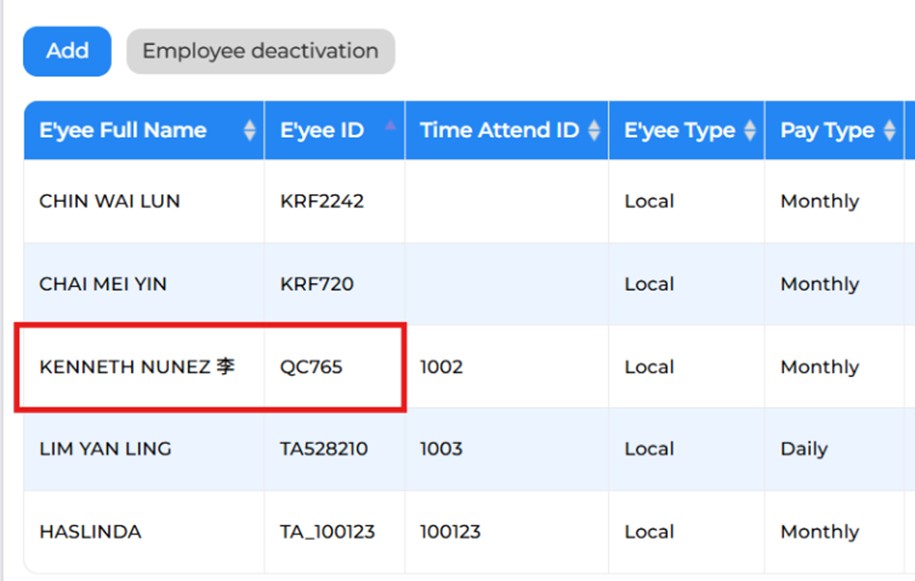Toggle E'yee ID sort arrow
Image resolution: width=915 pixels, height=581 pixels.
[390, 125]
